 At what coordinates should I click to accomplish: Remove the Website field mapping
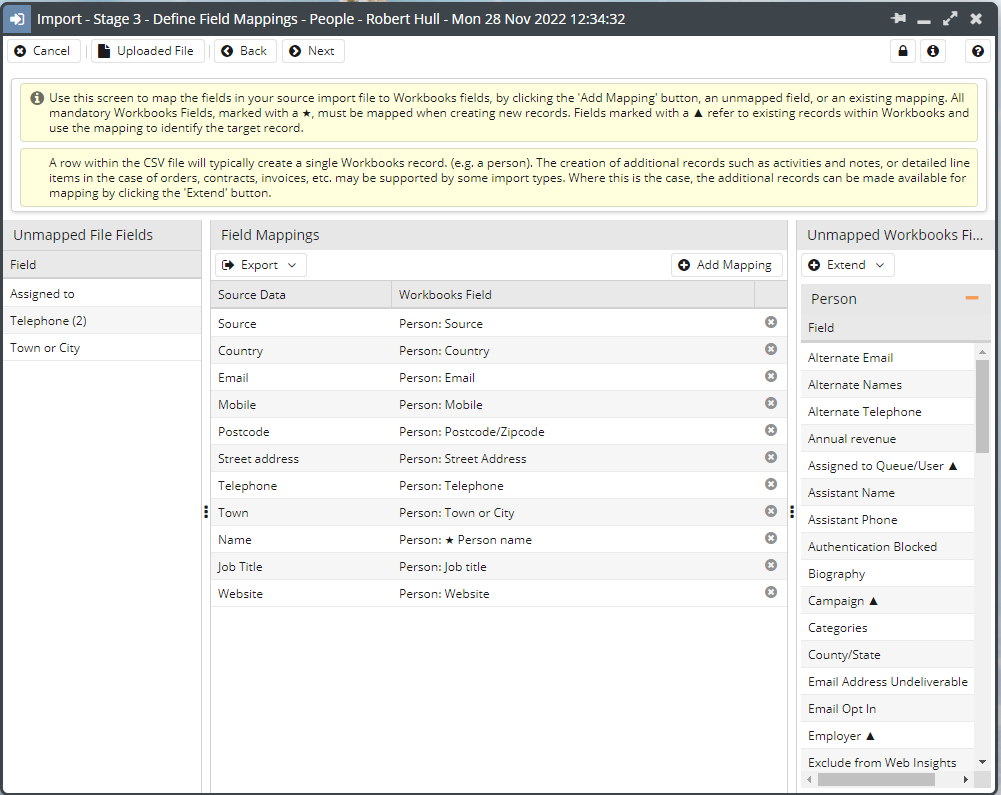pyautogui.click(x=771, y=592)
